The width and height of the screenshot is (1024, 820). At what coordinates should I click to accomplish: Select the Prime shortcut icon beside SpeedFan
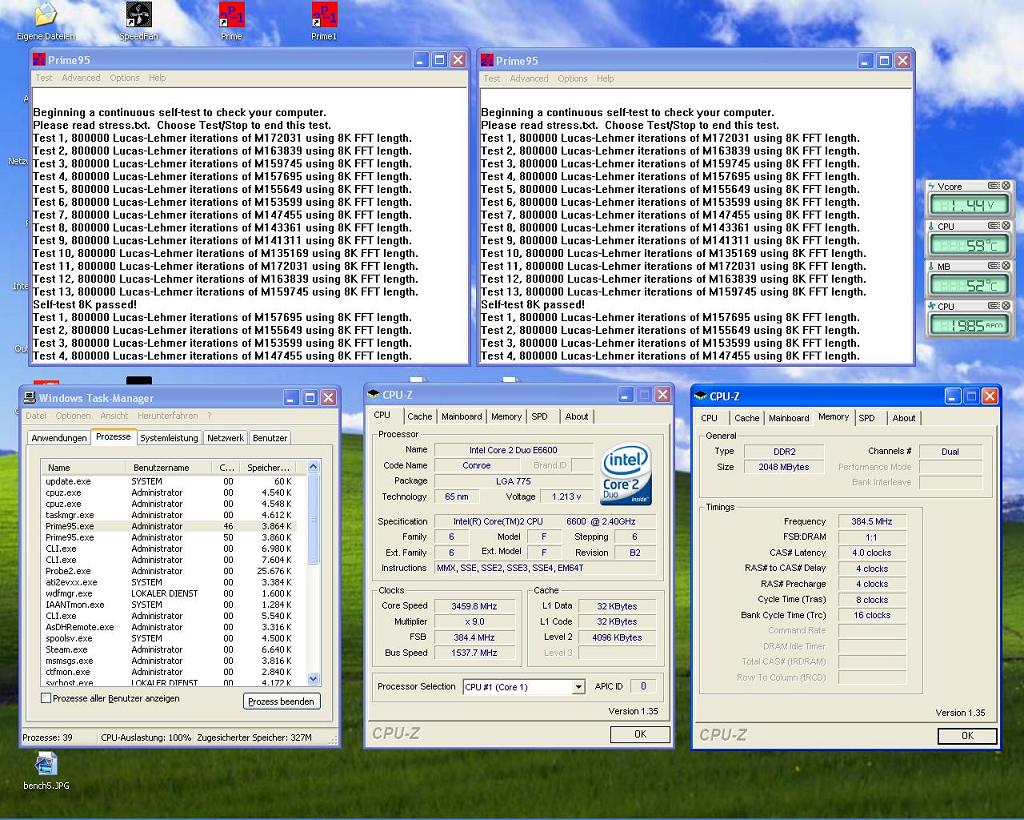click(231, 14)
